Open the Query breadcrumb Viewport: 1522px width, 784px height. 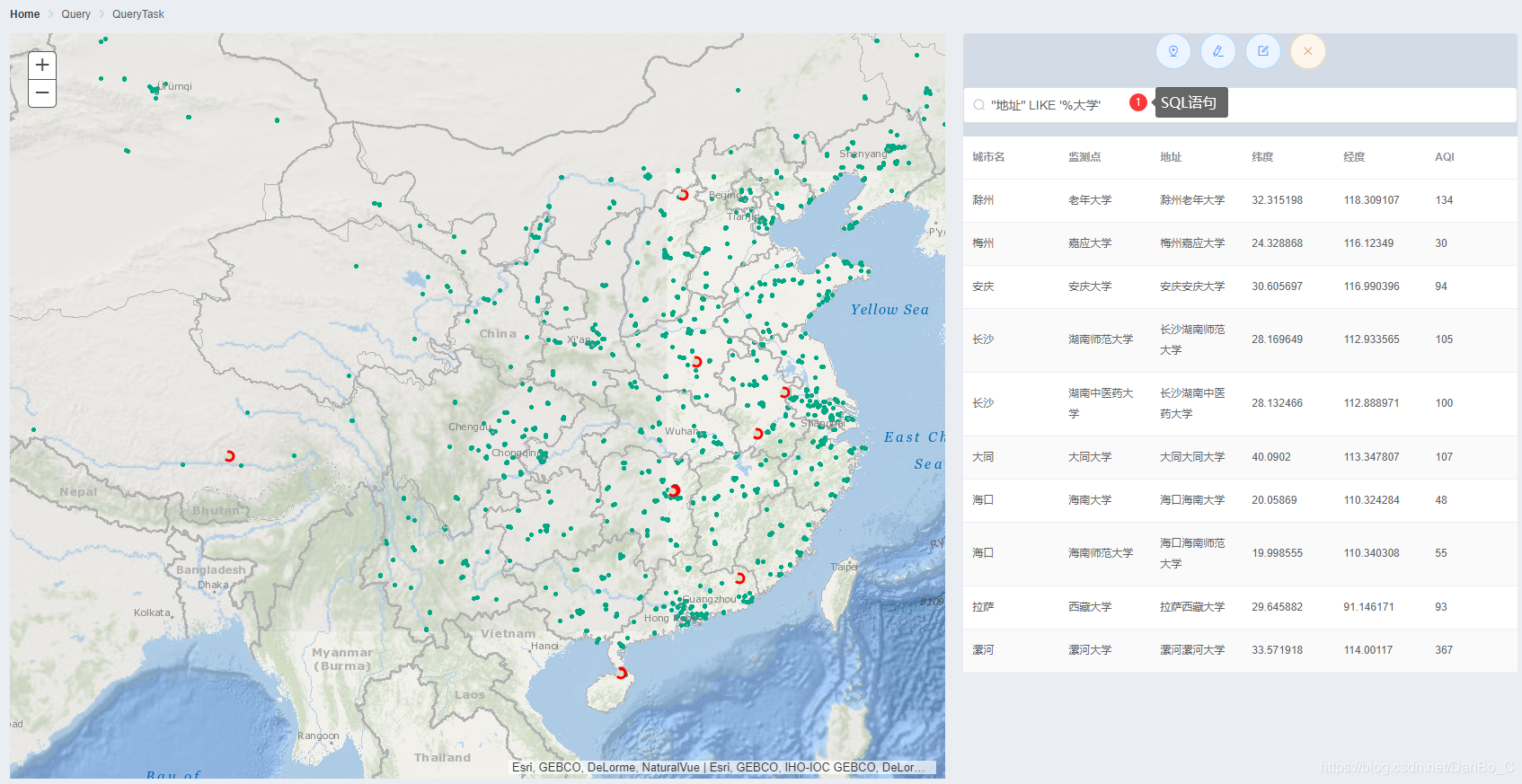click(x=75, y=14)
